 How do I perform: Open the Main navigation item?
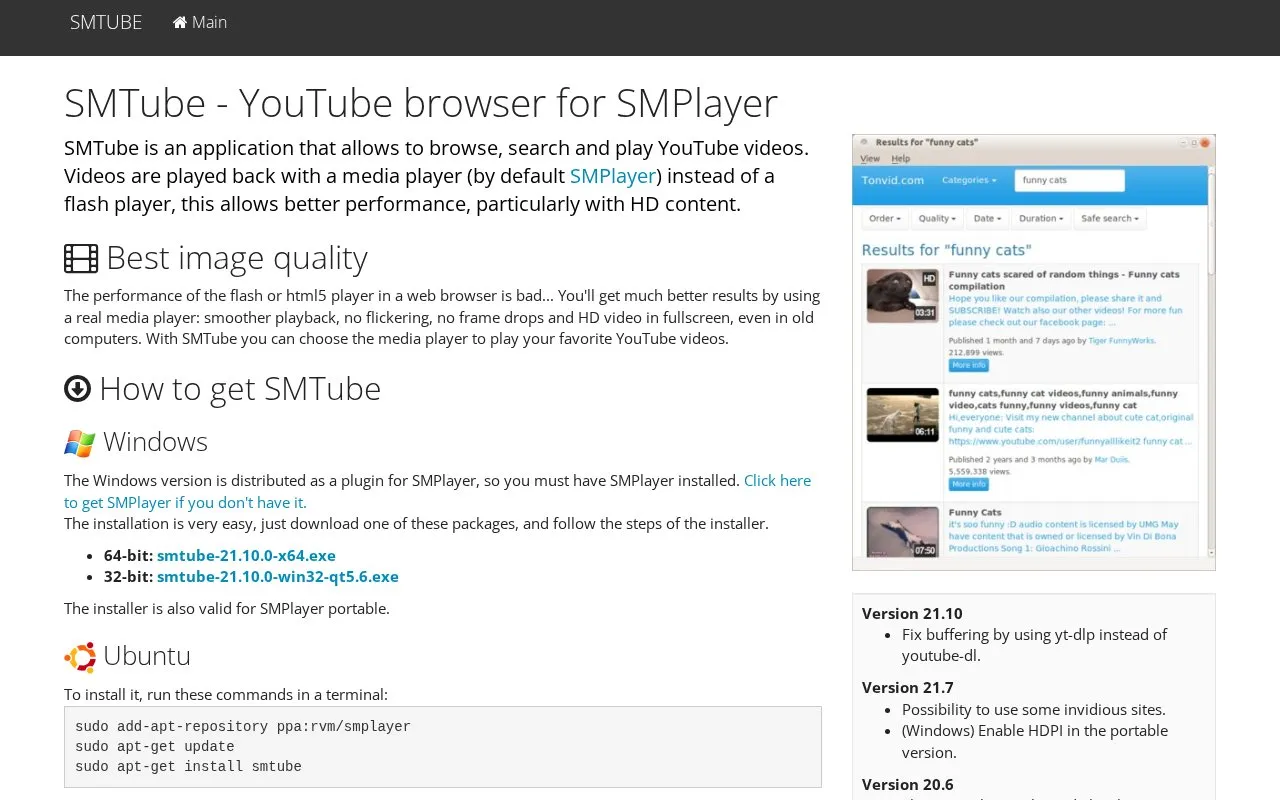coord(200,22)
